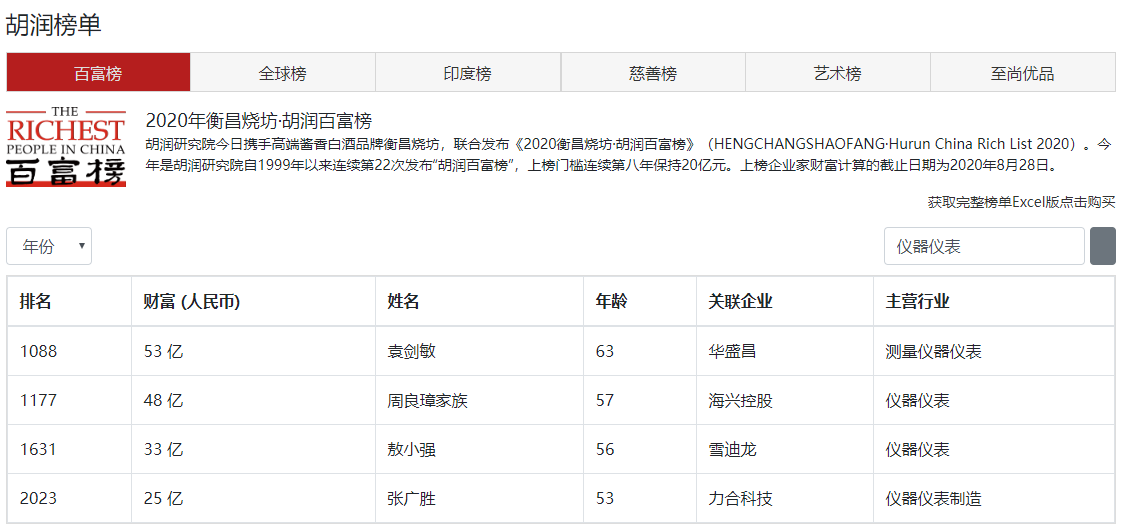The height and width of the screenshot is (530, 1126).
Task: Click the 年龄 column header
Action: tap(612, 301)
